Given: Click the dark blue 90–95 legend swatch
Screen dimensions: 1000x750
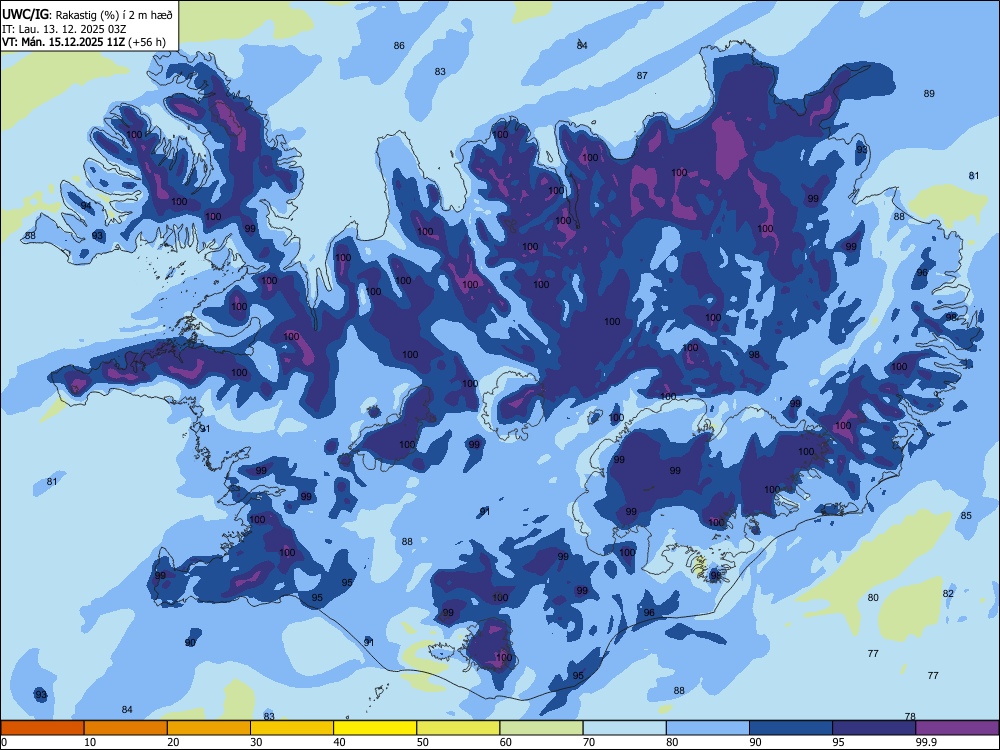Looking at the screenshot, I should click(791, 728).
